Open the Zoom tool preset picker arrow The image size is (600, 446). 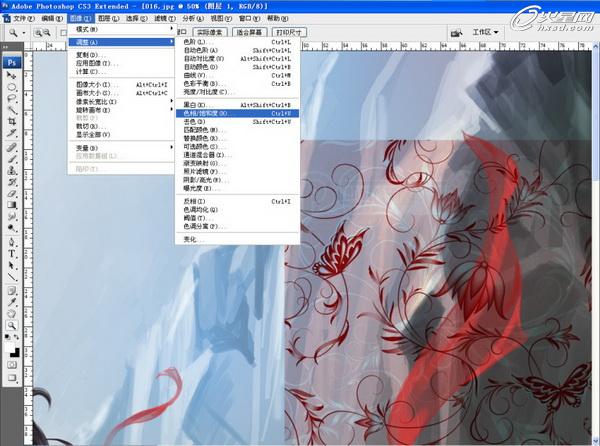click(x=24, y=33)
